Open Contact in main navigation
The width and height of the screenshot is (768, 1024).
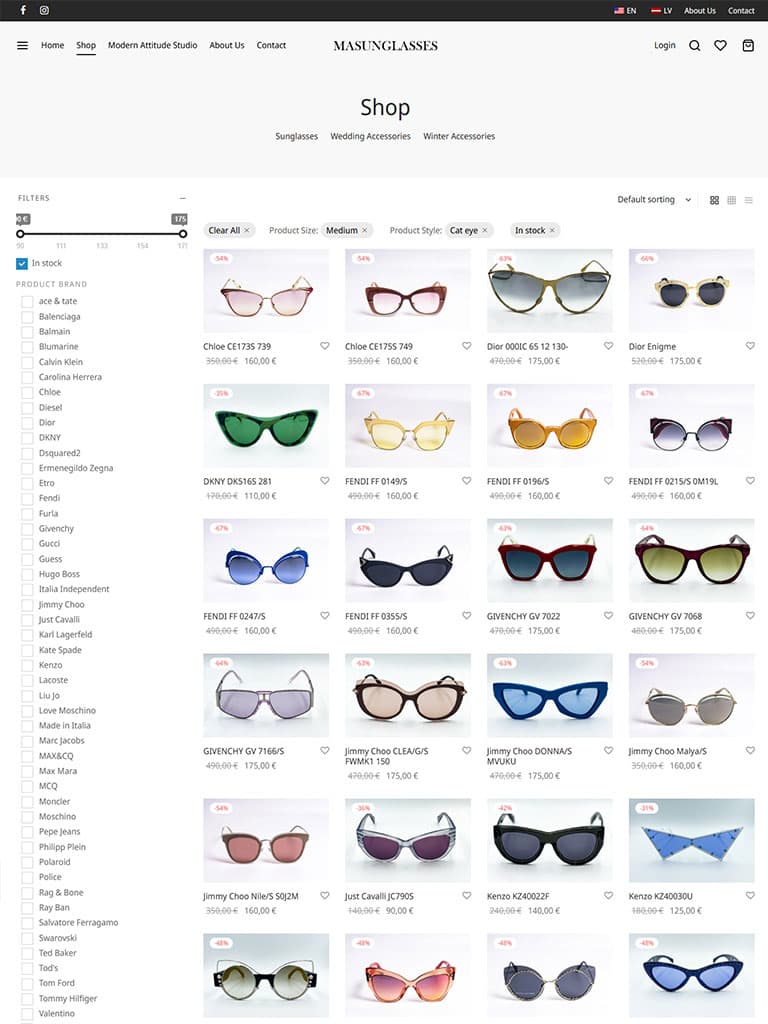pyautogui.click(x=271, y=45)
